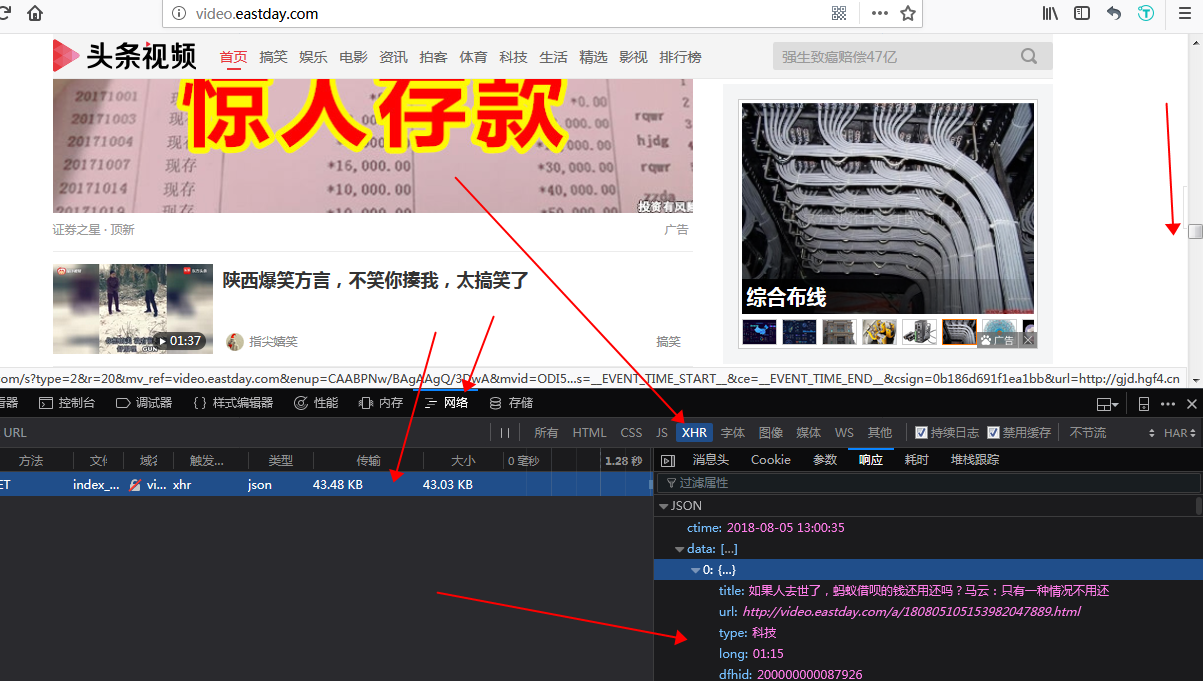The height and width of the screenshot is (681, 1203).
Task: Open 陕西爆笑方言 video title
Action: [375, 281]
